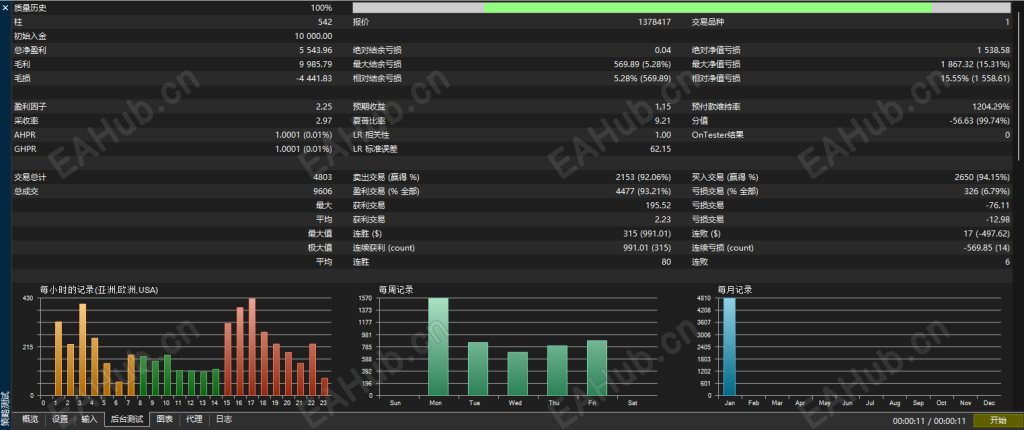The image size is (1024, 430).
Task: Click the 初始入金 value 10 000.00
Action: 313,36
